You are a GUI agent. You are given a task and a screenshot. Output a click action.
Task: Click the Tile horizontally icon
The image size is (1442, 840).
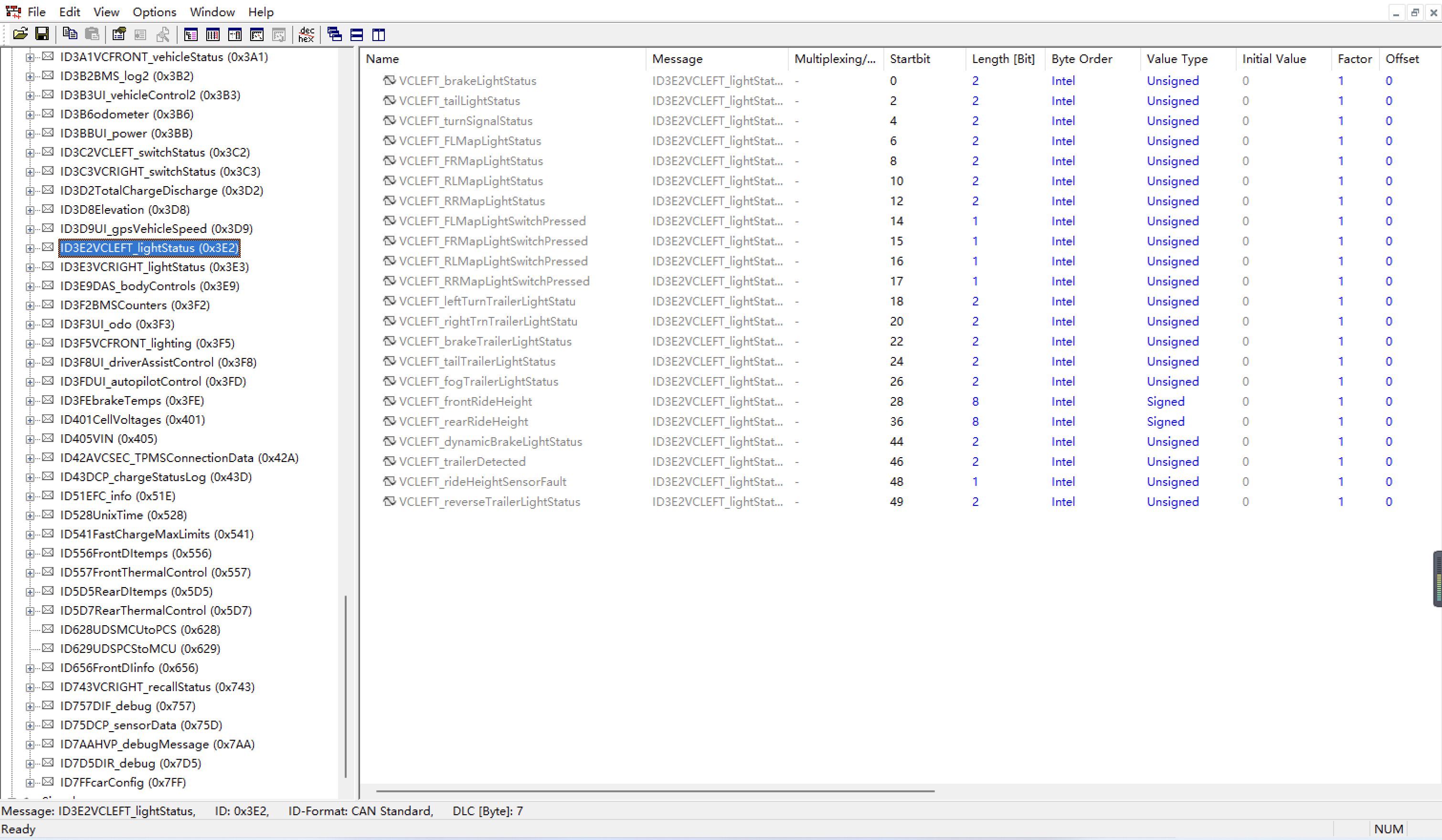(357, 34)
